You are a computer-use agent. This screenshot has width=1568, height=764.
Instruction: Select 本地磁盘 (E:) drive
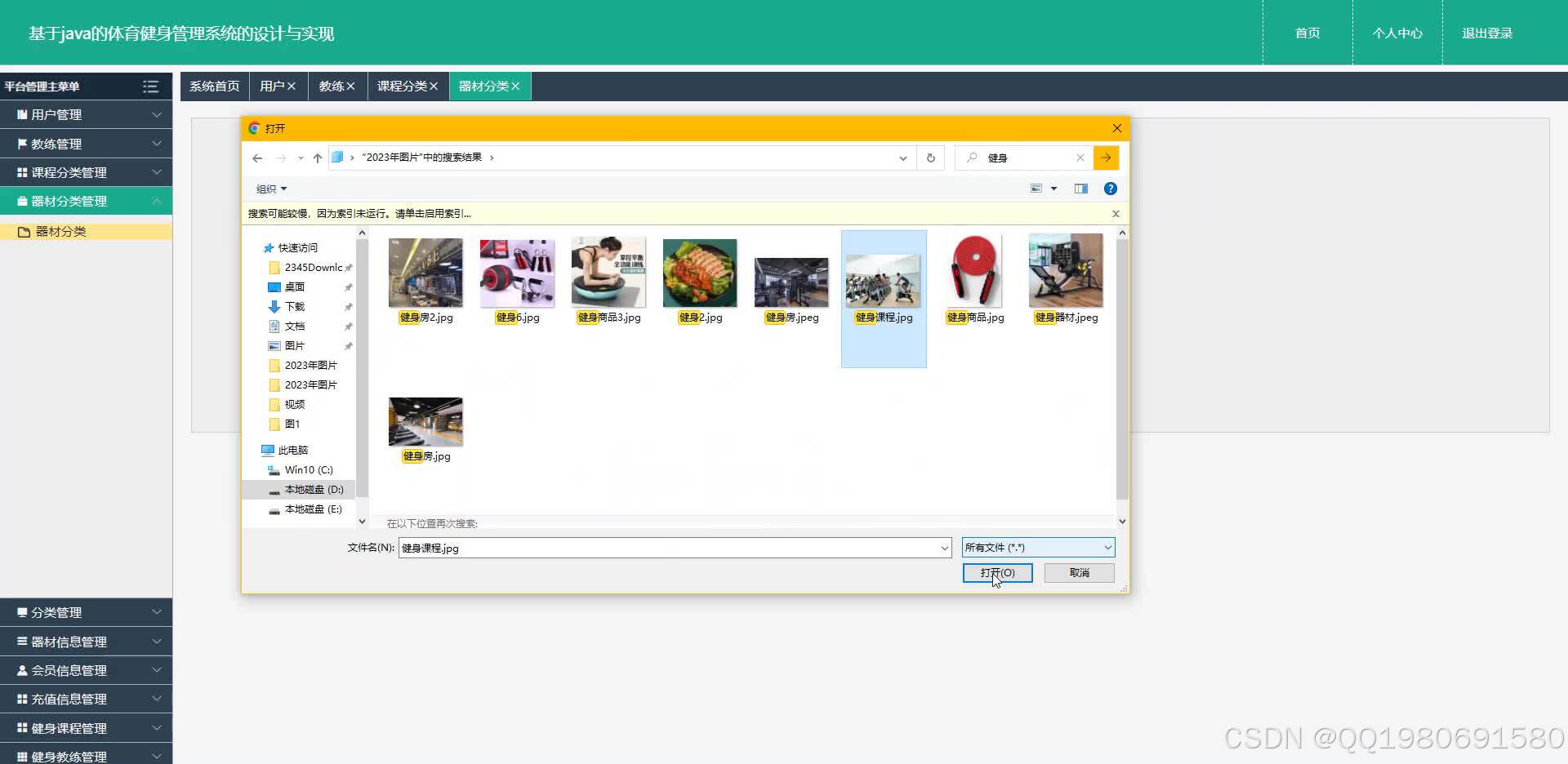click(313, 509)
